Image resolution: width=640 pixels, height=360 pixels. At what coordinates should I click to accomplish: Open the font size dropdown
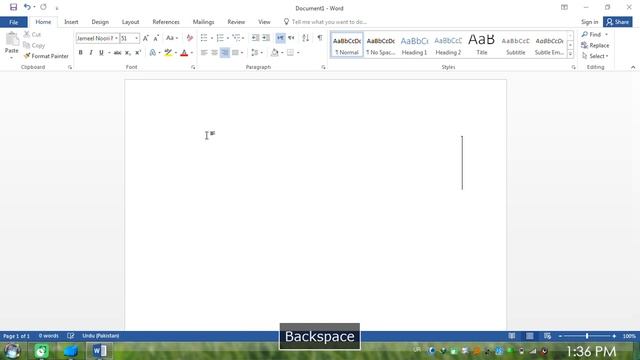coord(137,38)
